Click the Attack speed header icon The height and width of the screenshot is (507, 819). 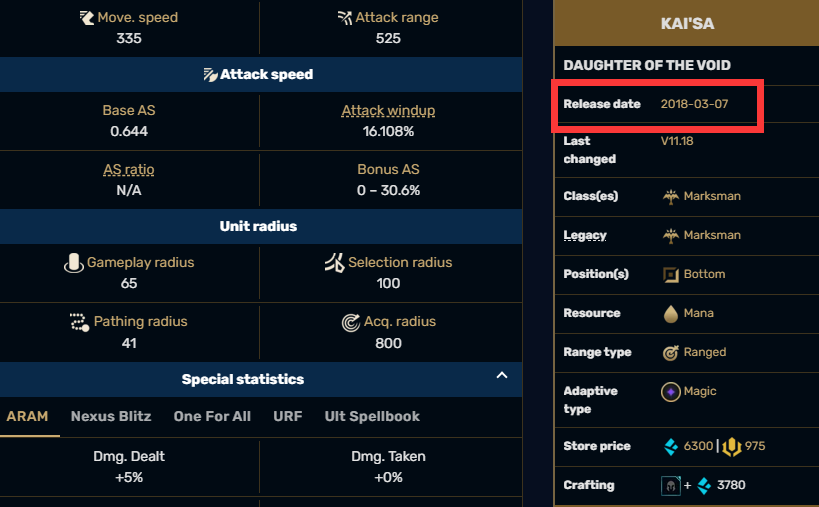210,75
